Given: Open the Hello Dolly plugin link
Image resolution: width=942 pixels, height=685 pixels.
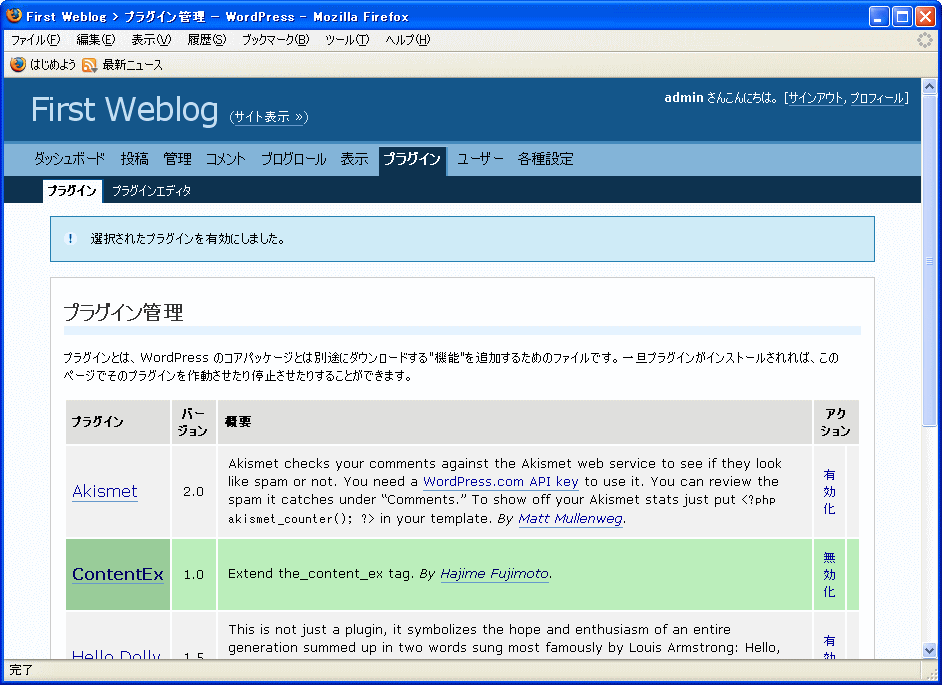Looking at the screenshot, I should click(x=116, y=654).
